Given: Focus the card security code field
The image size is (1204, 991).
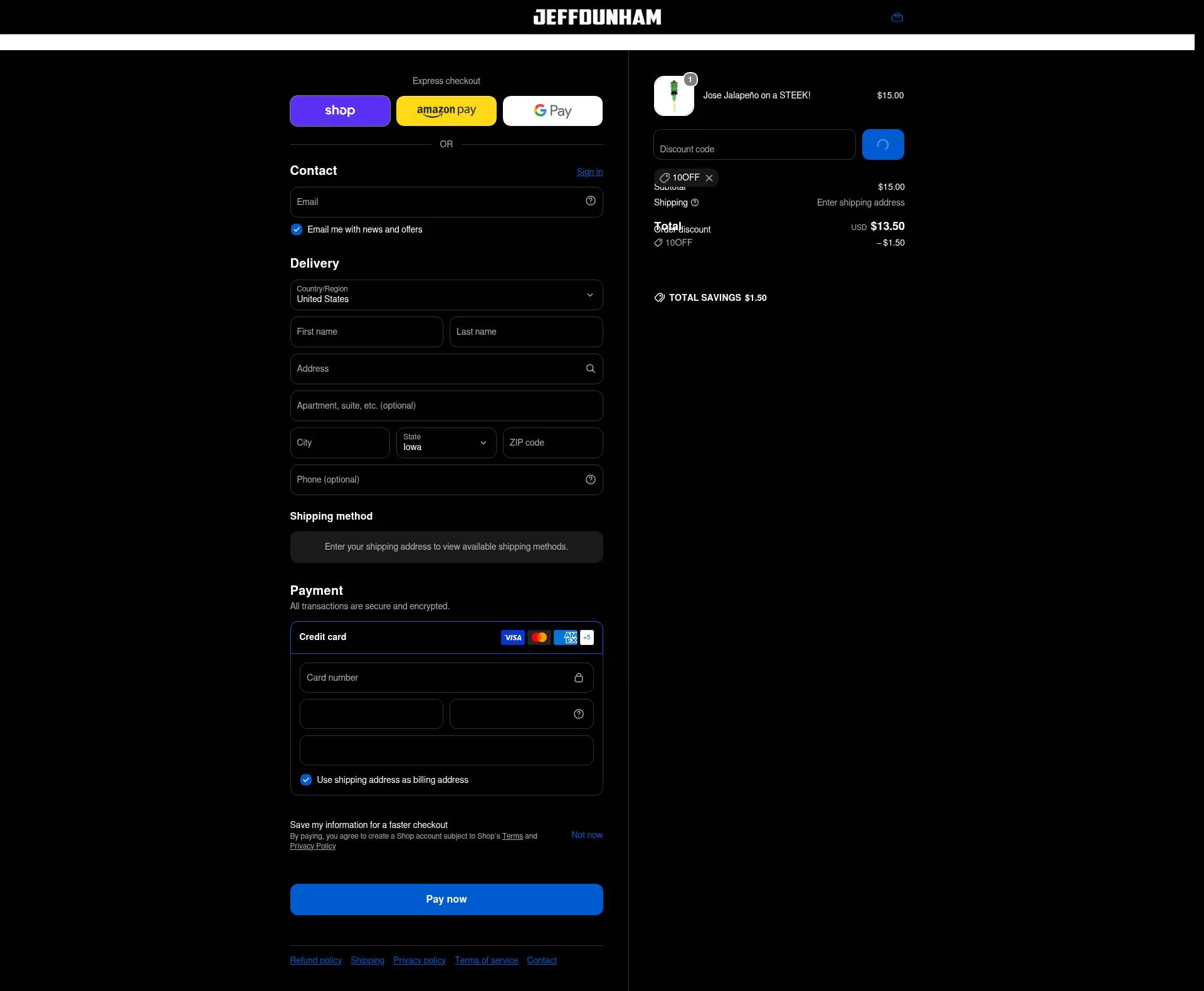Looking at the screenshot, I should [522, 714].
